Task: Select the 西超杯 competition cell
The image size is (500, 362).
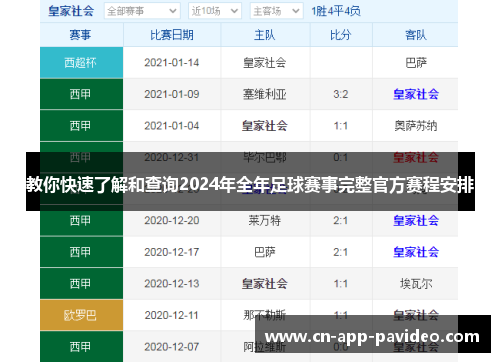Action: pyautogui.click(x=81, y=62)
